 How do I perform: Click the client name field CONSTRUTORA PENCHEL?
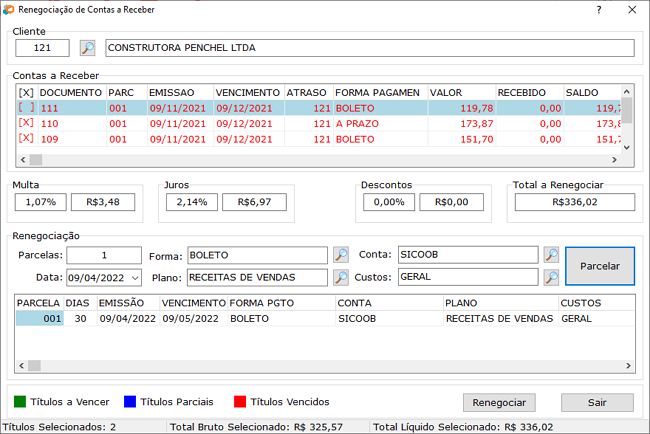point(370,48)
